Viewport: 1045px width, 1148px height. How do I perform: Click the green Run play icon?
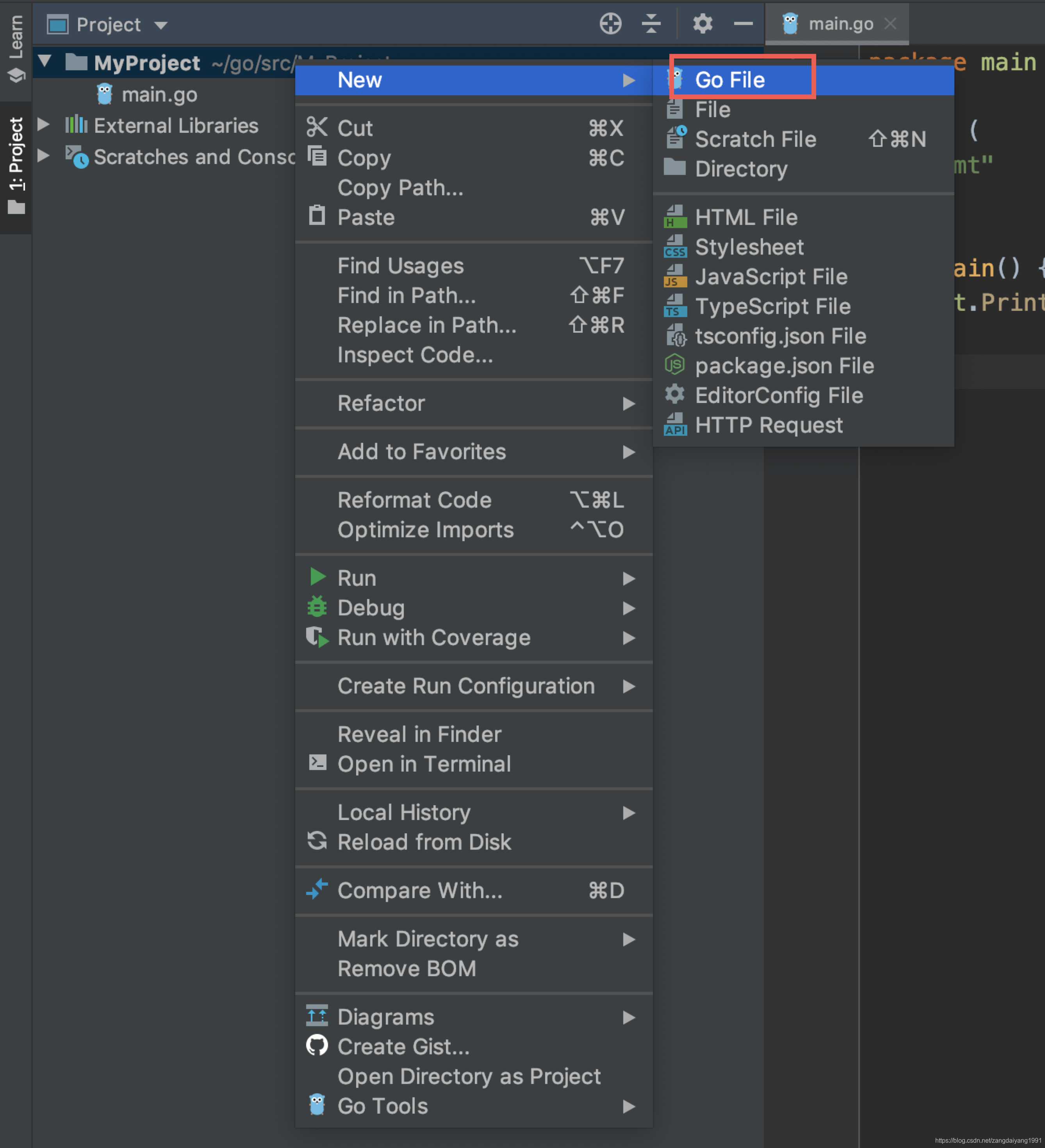pos(317,578)
